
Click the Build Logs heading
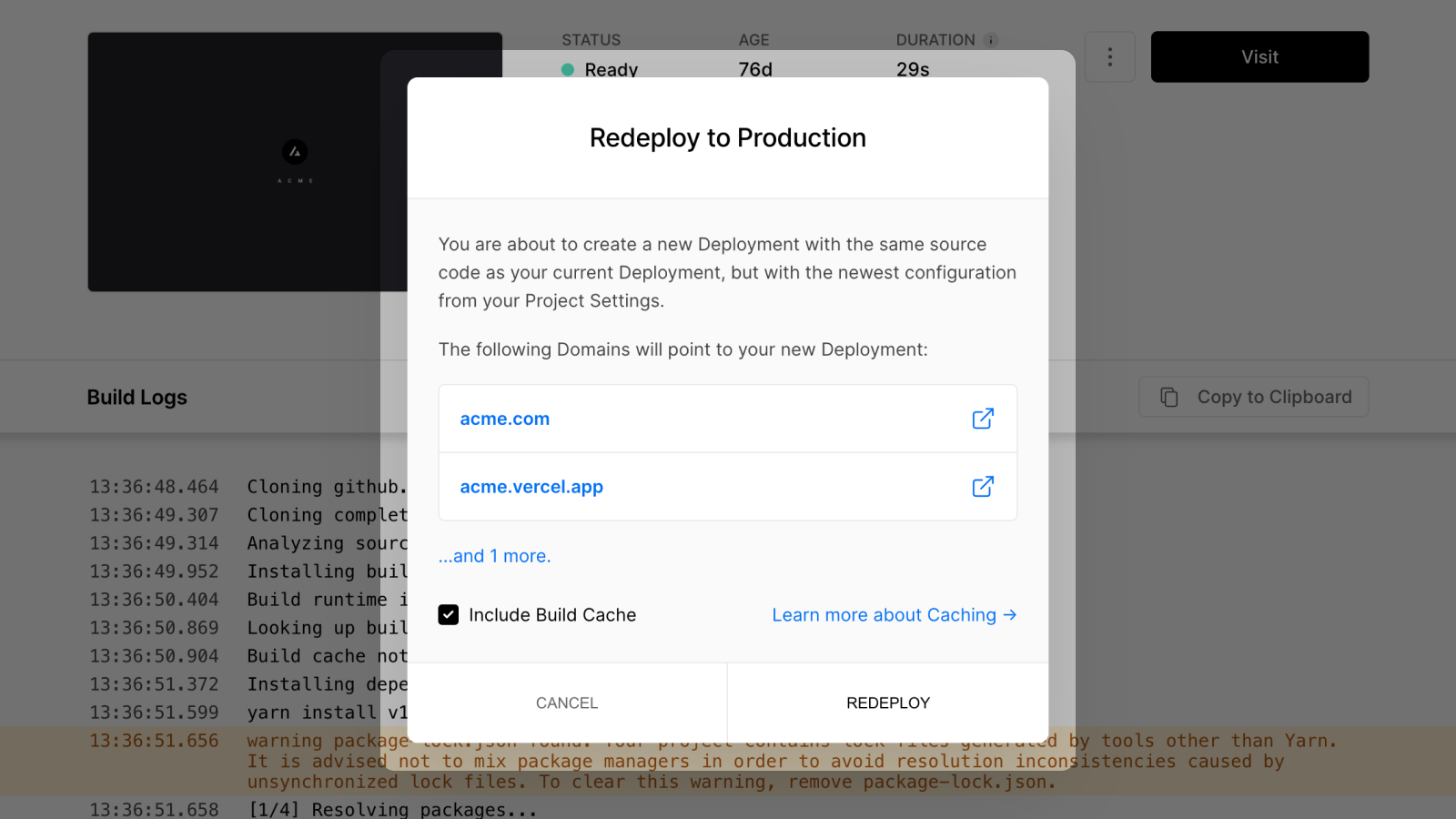[137, 398]
